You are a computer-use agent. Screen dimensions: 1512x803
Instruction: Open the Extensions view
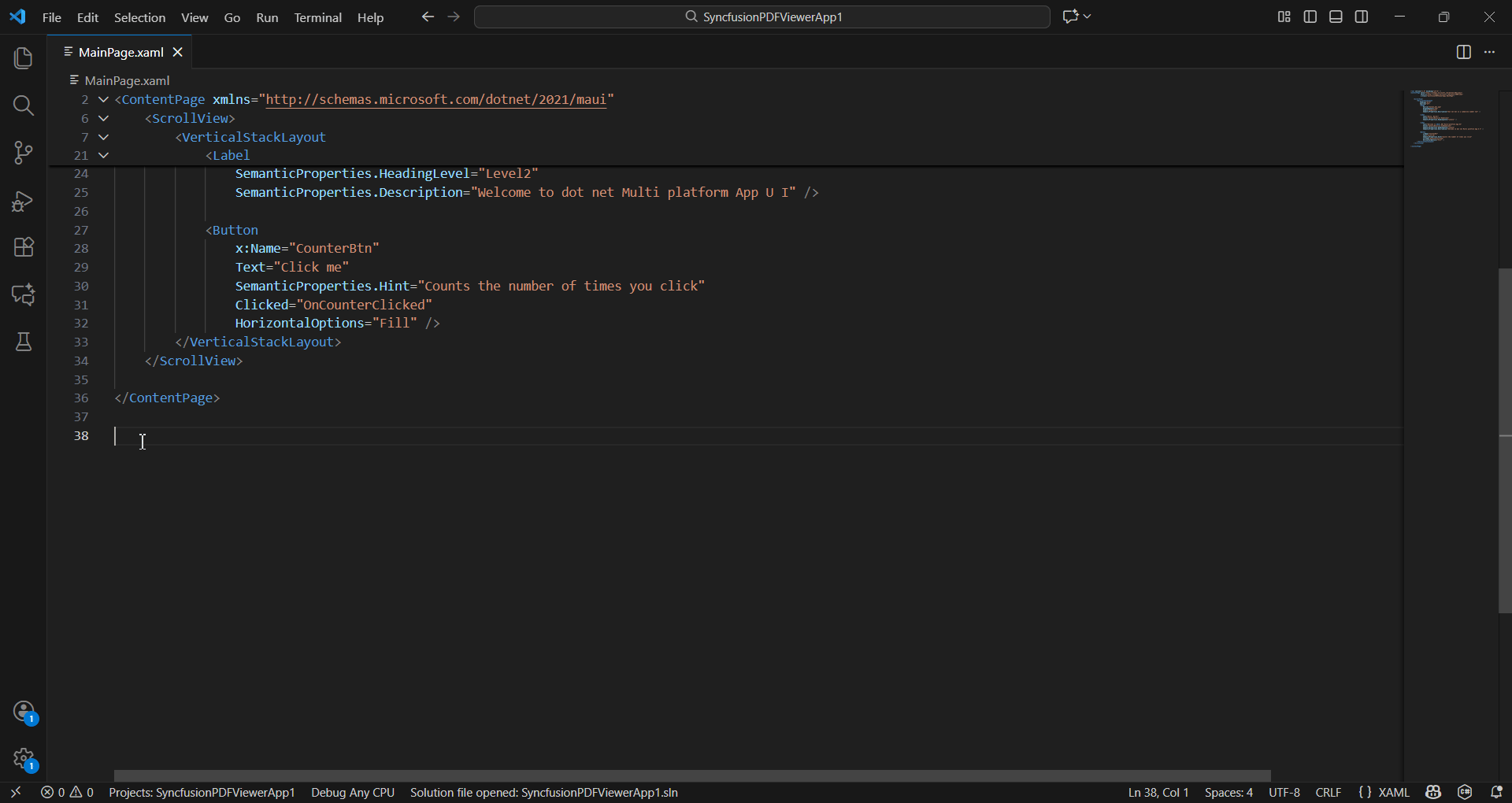(24, 247)
